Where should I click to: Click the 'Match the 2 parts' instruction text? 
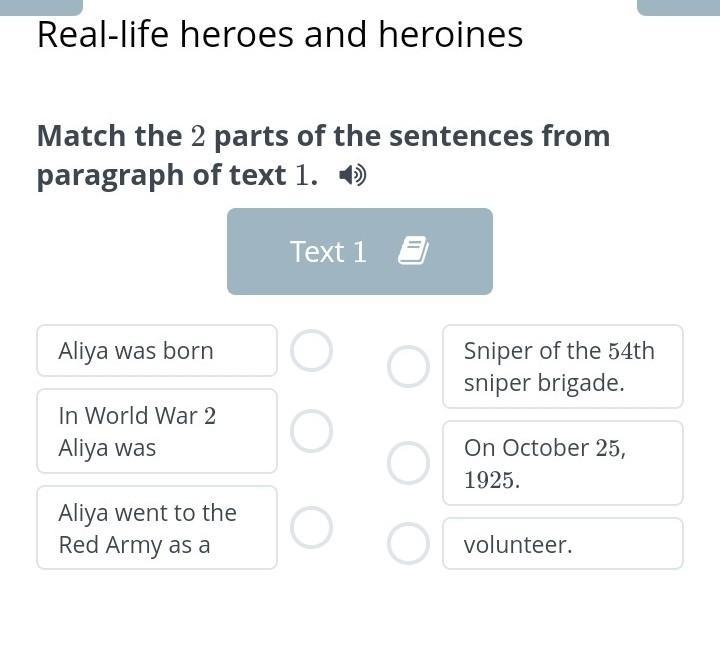point(323,156)
